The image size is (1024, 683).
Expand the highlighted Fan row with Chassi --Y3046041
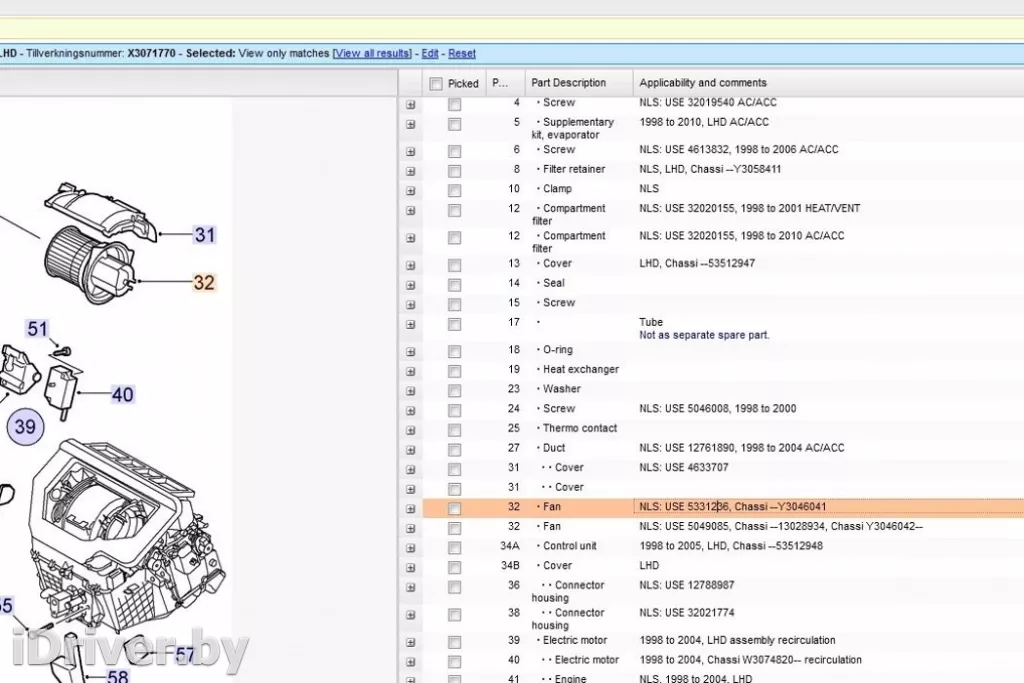[410, 508]
